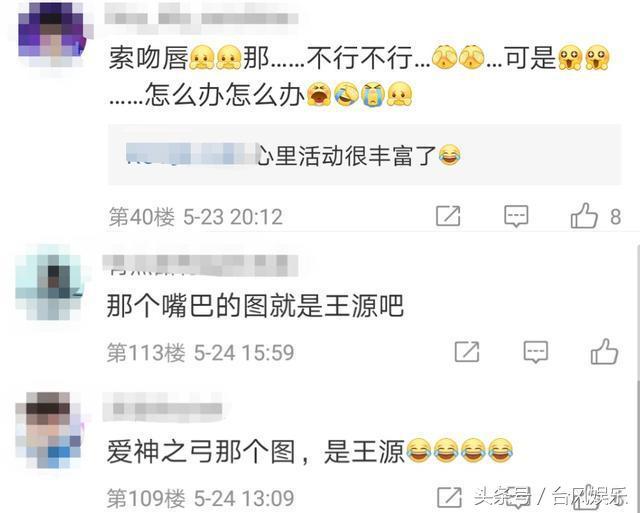
Task: Open reply icon on 第40楼 comment
Action: pos(516,216)
